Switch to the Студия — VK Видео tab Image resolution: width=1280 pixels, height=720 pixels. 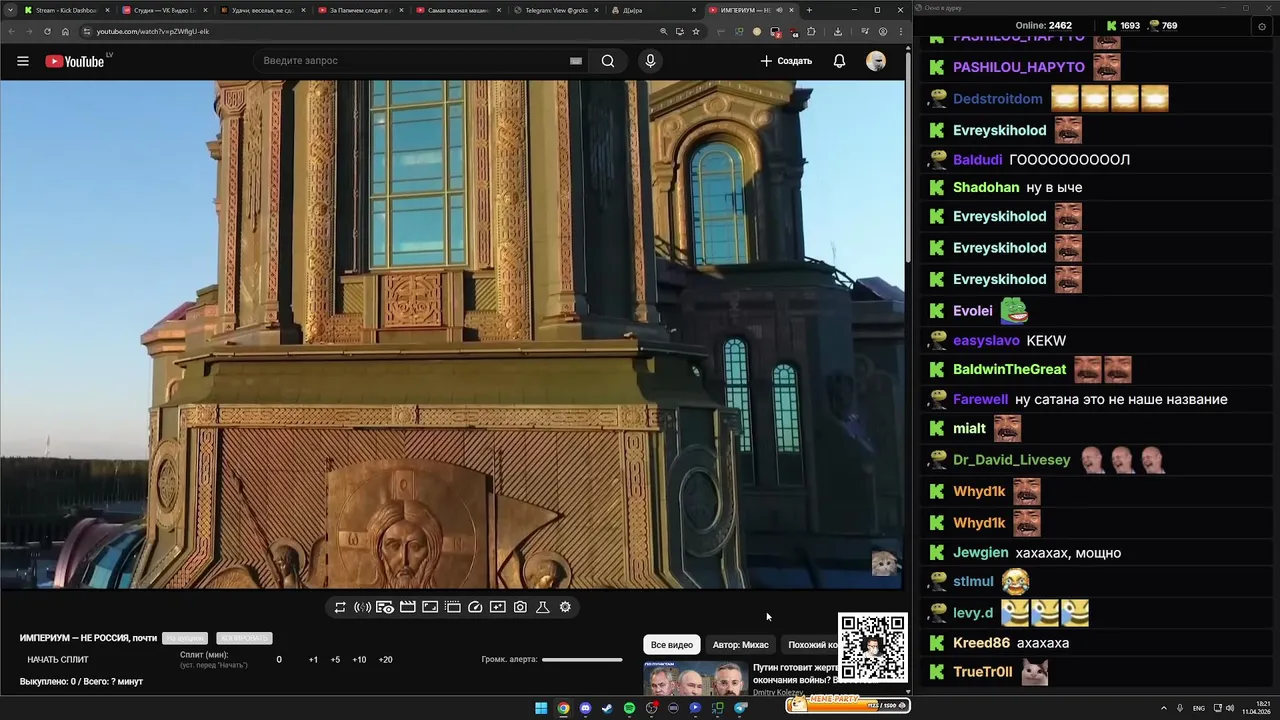(163, 10)
